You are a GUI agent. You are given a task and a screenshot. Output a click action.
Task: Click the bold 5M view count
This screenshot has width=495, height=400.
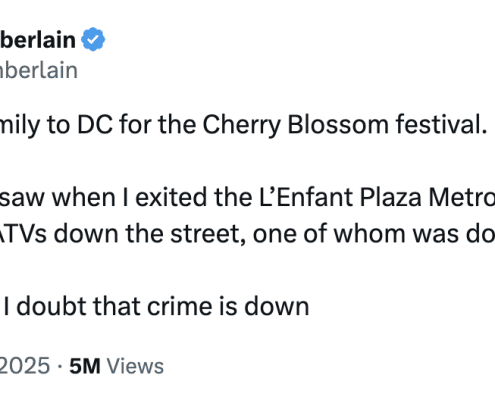click(x=85, y=366)
